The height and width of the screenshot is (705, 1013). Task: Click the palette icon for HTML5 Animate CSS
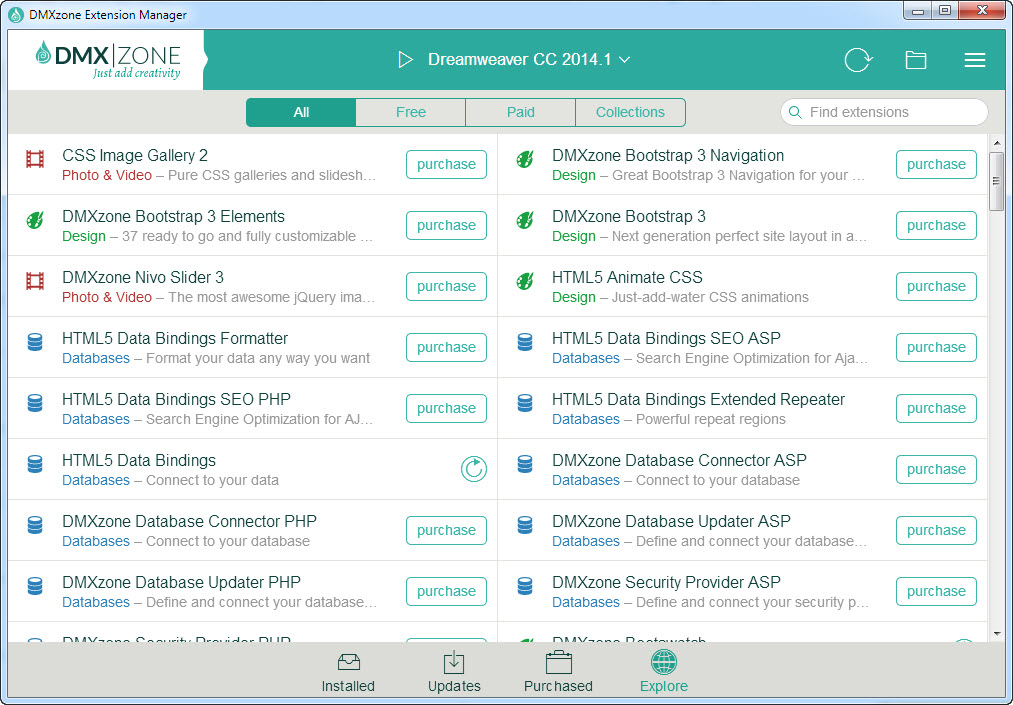(525, 281)
